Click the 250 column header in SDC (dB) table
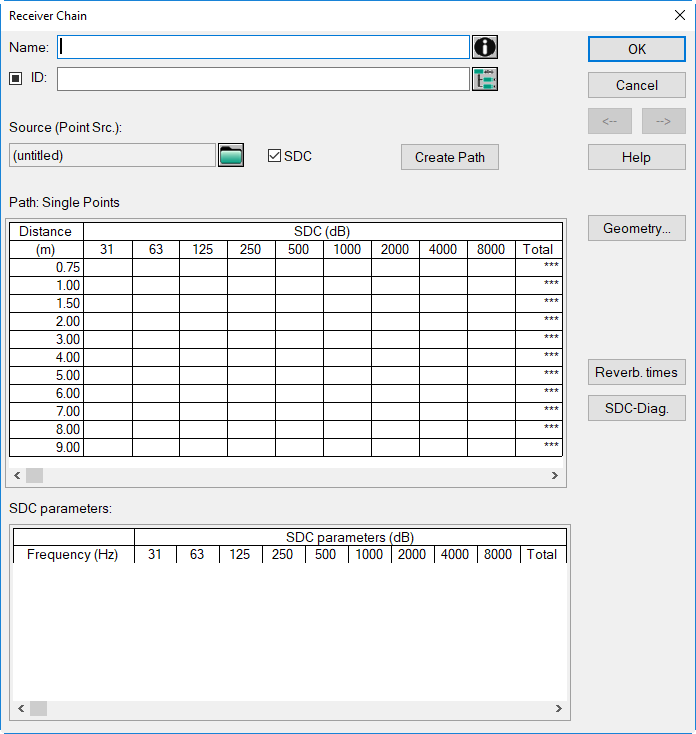The image size is (696, 734). (251, 250)
